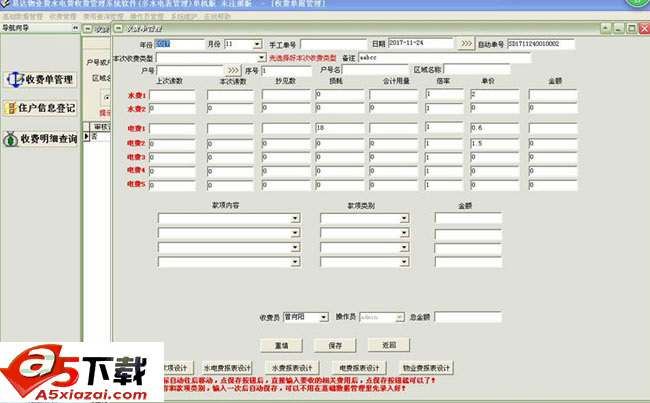Screen dimensions: 650x403
Task: Click the 水电费报表设计 button
Action: coord(227,368)
